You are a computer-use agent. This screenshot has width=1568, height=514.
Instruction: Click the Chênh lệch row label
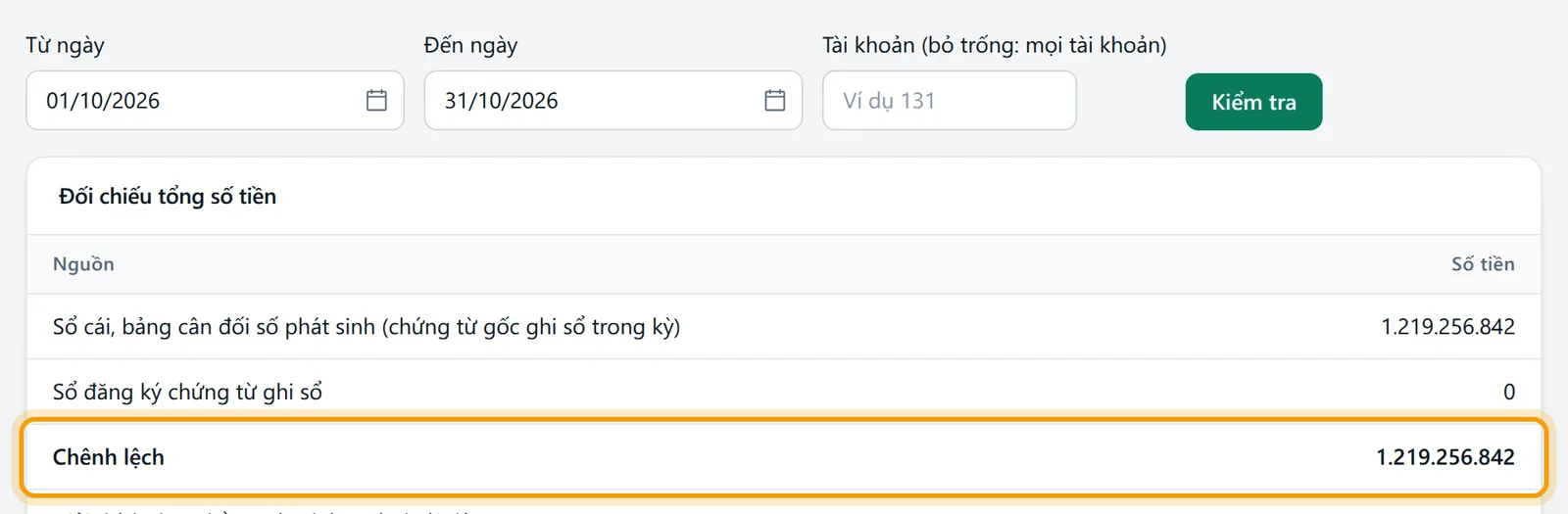109,457
